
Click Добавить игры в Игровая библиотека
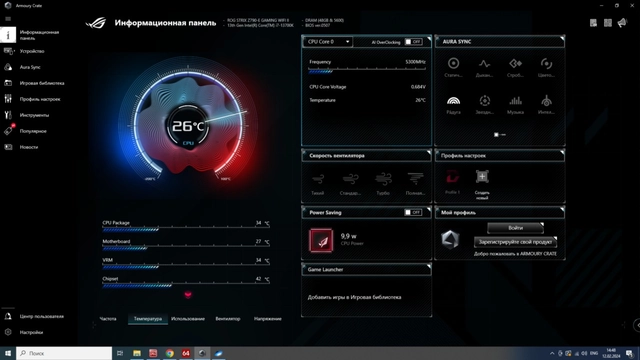(354, 297)
